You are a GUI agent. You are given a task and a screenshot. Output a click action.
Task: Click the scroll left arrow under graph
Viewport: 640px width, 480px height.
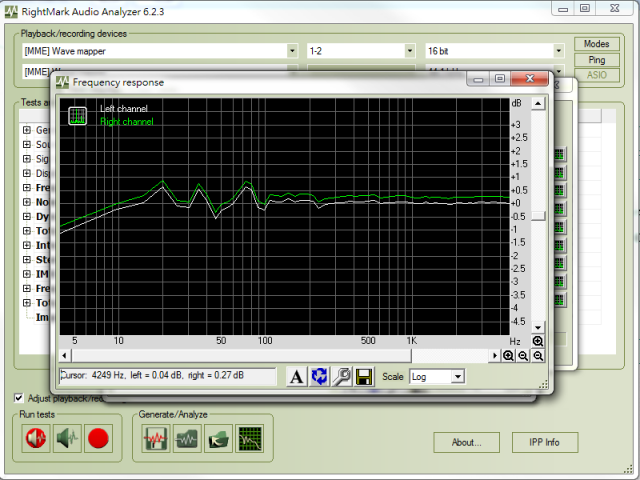pos(64,356)
